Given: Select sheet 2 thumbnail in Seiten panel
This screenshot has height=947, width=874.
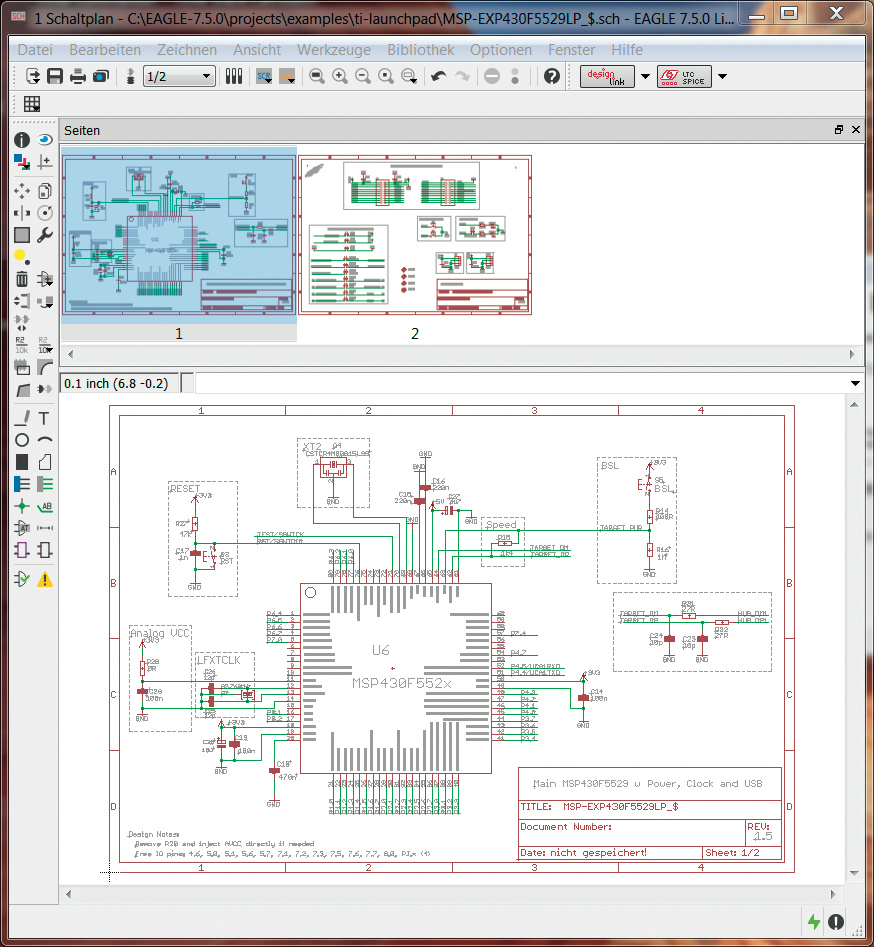Looking at the screenshot, I should pyautogui.click(x=415, y=236).
